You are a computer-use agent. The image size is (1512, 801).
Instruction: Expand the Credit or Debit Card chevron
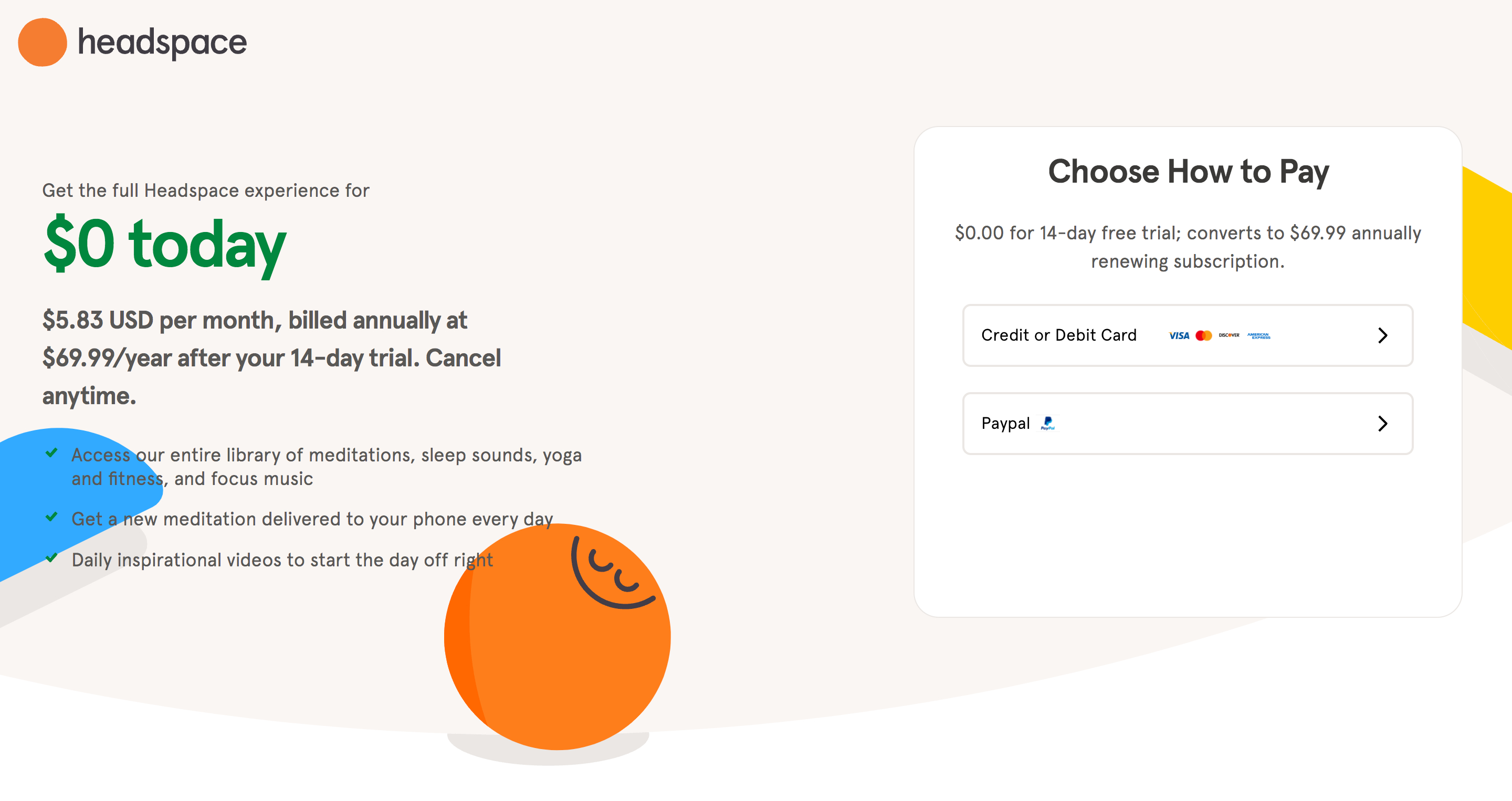pos(1382,335)
